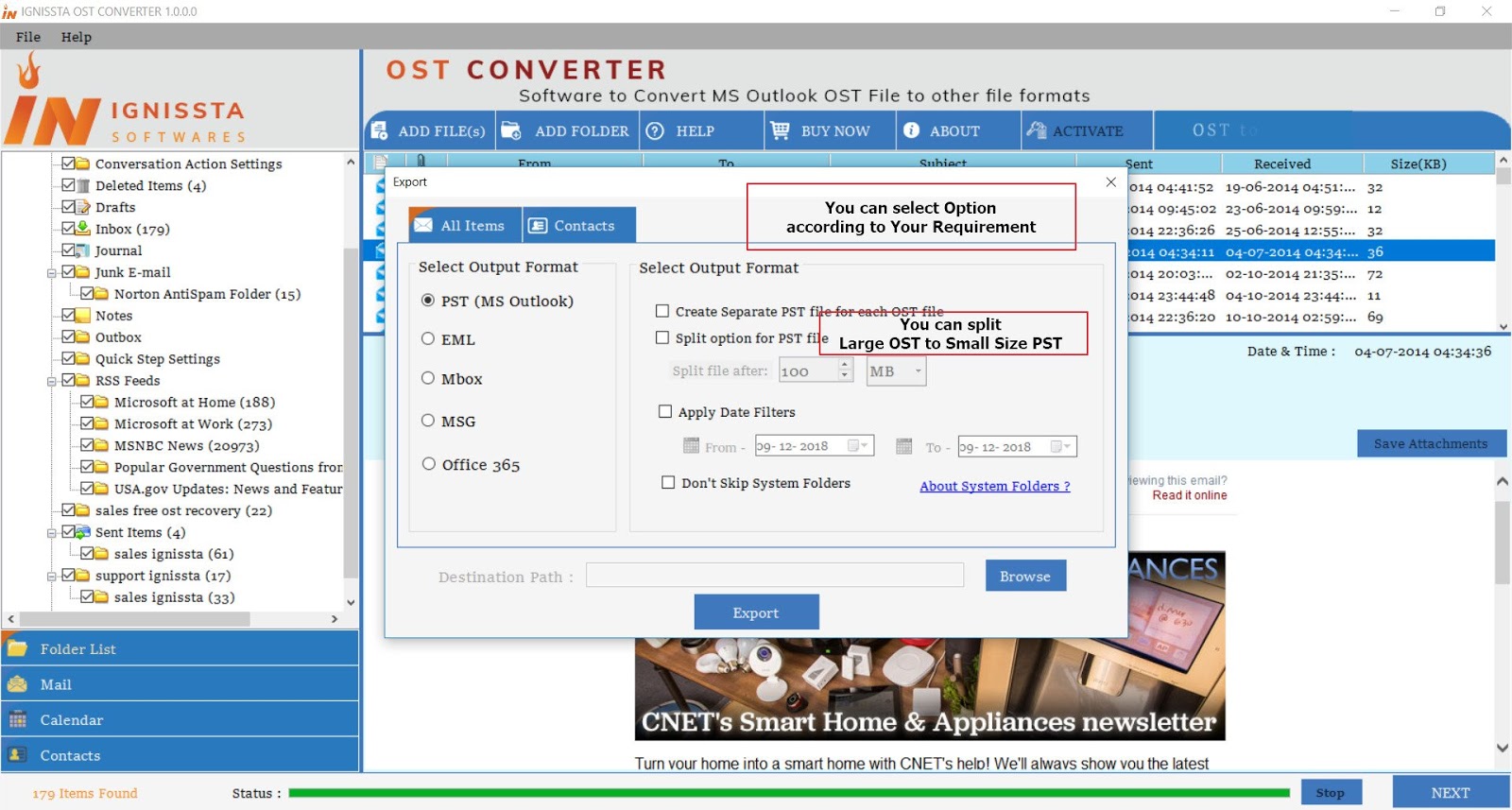Collapse the support ignissta tree node

pyautogui.click(x=52, y=577)
